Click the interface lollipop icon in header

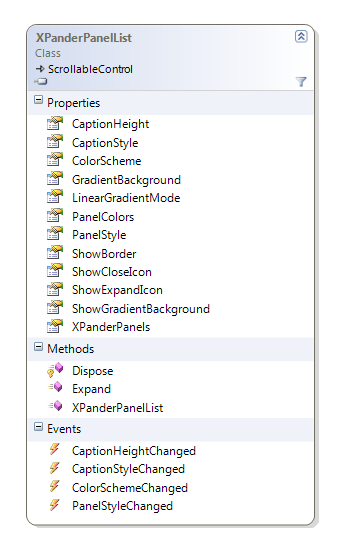pos(41,82)
